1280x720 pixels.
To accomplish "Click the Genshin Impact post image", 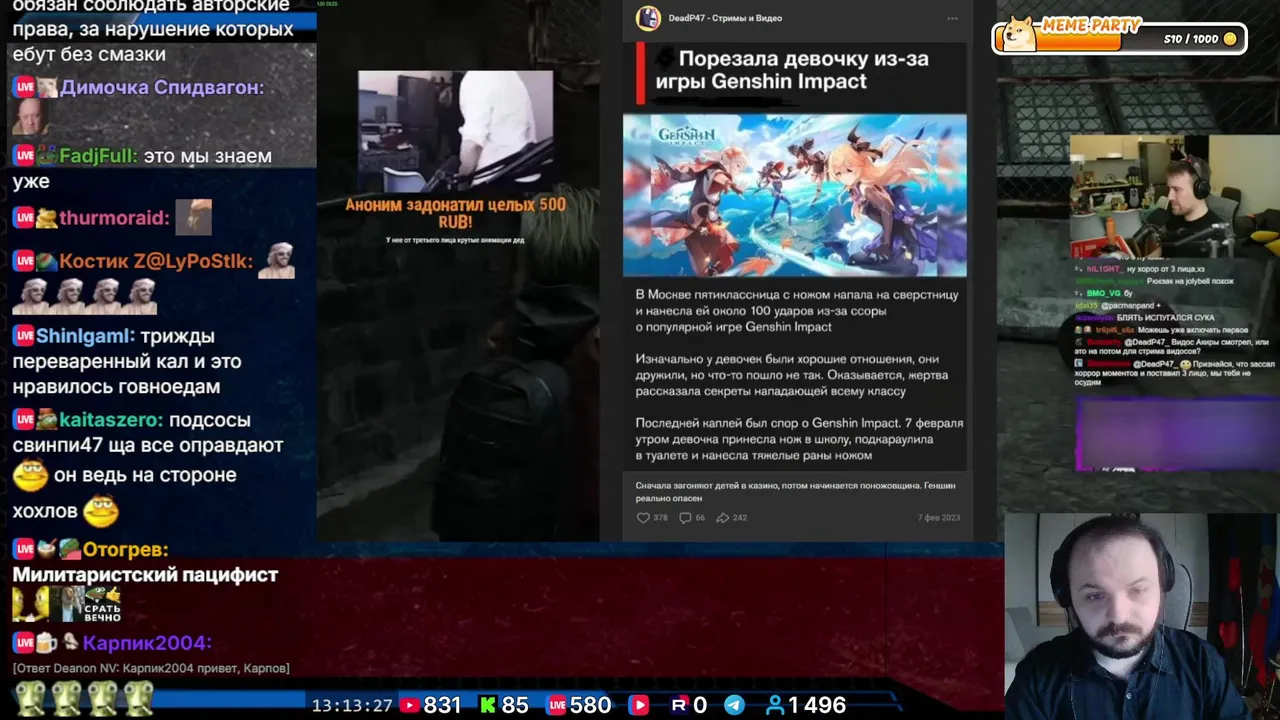I will (x=795, y=195).
